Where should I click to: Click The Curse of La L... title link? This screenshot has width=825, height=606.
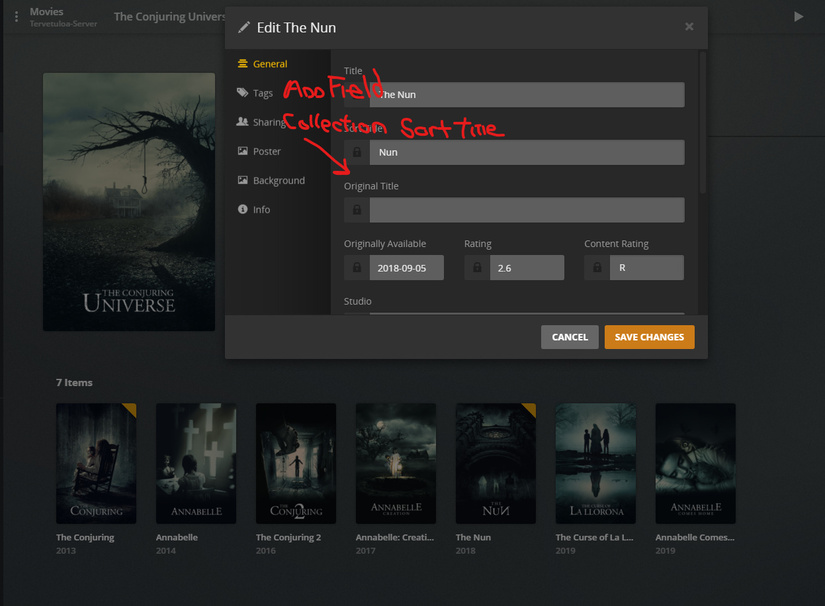pos(595,538)
